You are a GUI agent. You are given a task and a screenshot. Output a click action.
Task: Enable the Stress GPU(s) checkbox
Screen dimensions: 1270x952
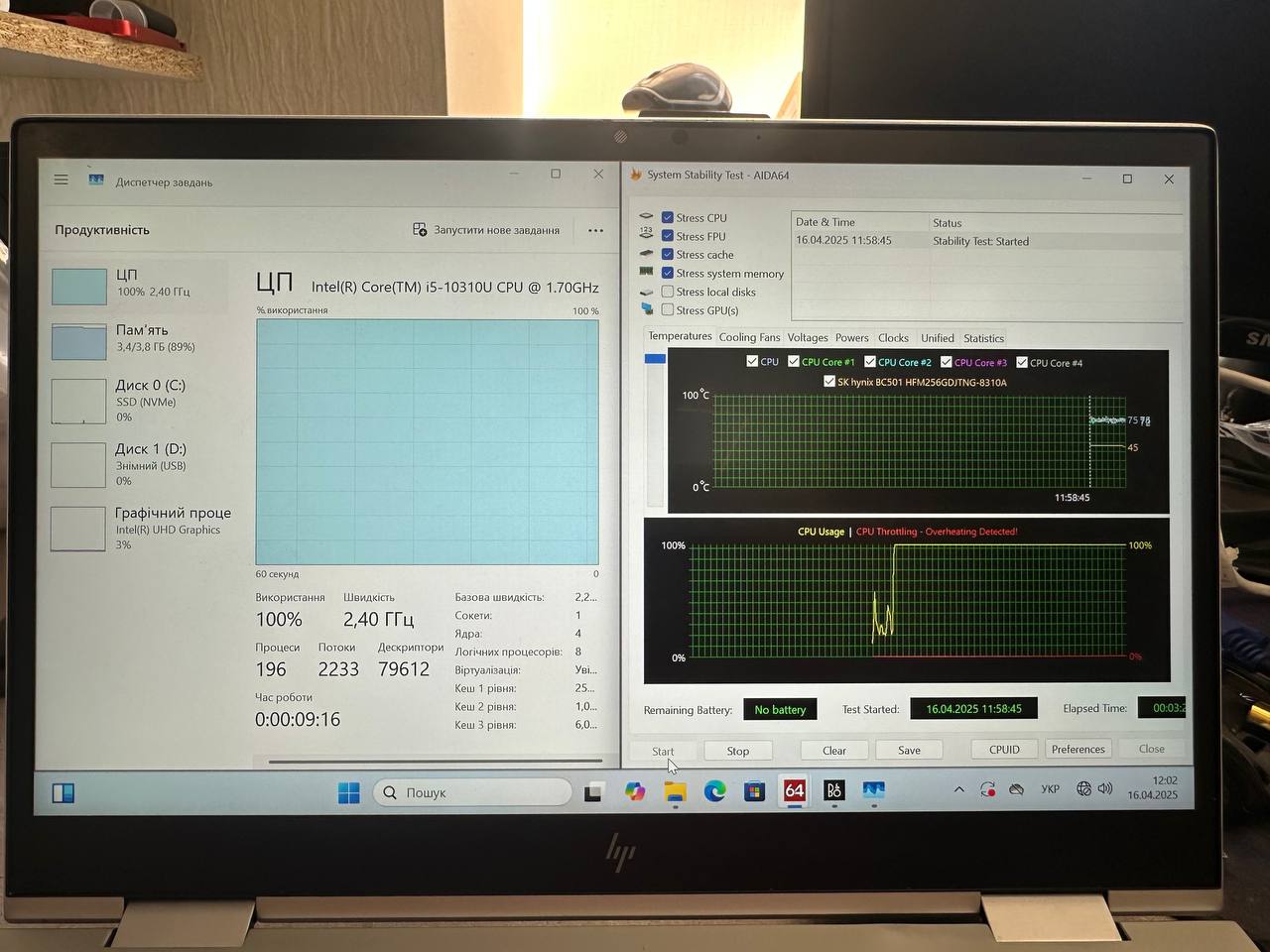[668, 310]
